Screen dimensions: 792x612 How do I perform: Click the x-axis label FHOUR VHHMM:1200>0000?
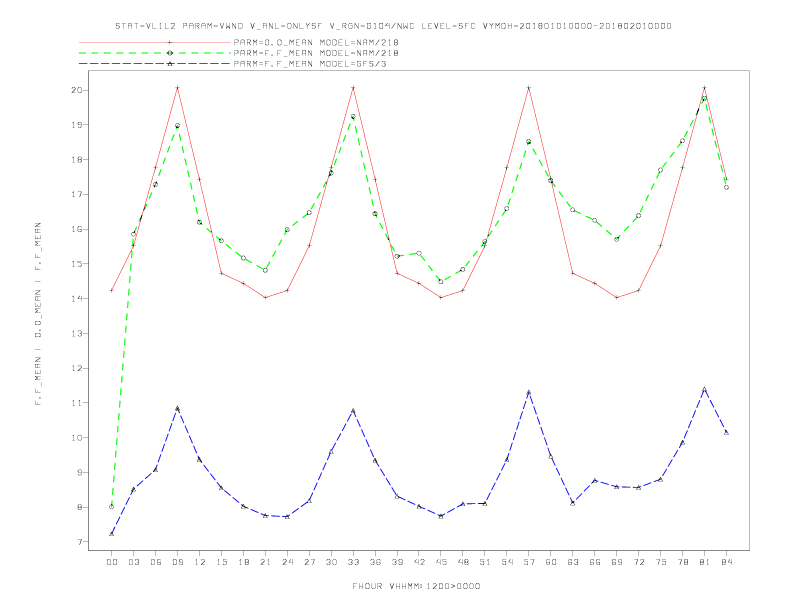tap(416, 586)
